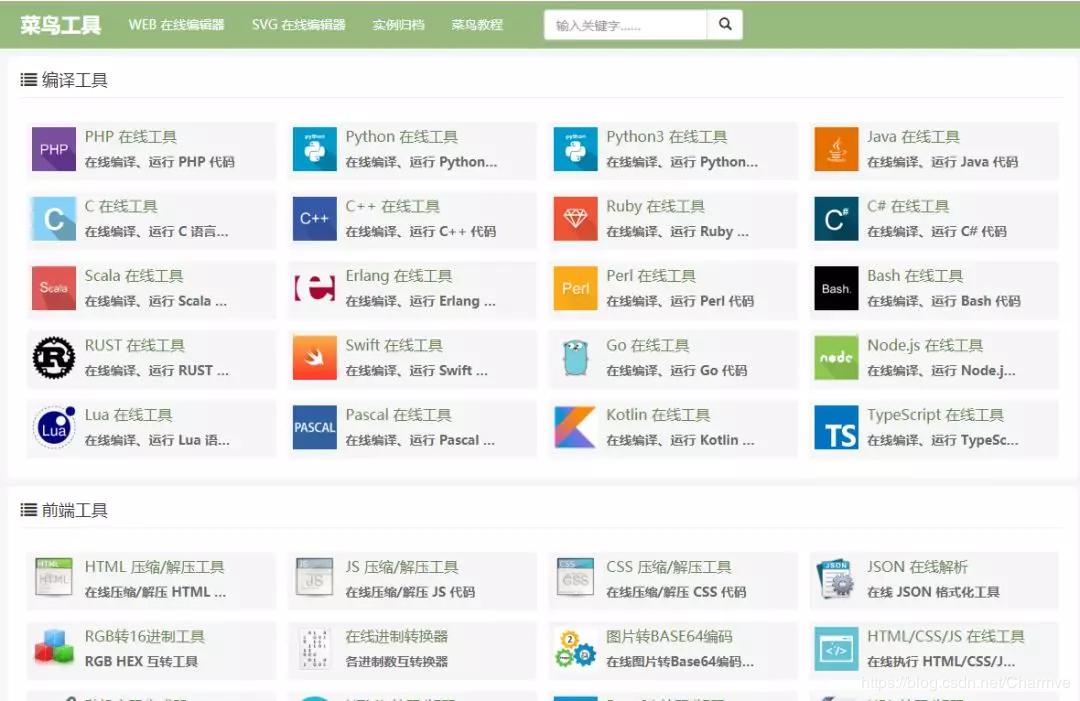Click the yellow Perl icon
This screenshot has width=1080, height=701.
575,288
